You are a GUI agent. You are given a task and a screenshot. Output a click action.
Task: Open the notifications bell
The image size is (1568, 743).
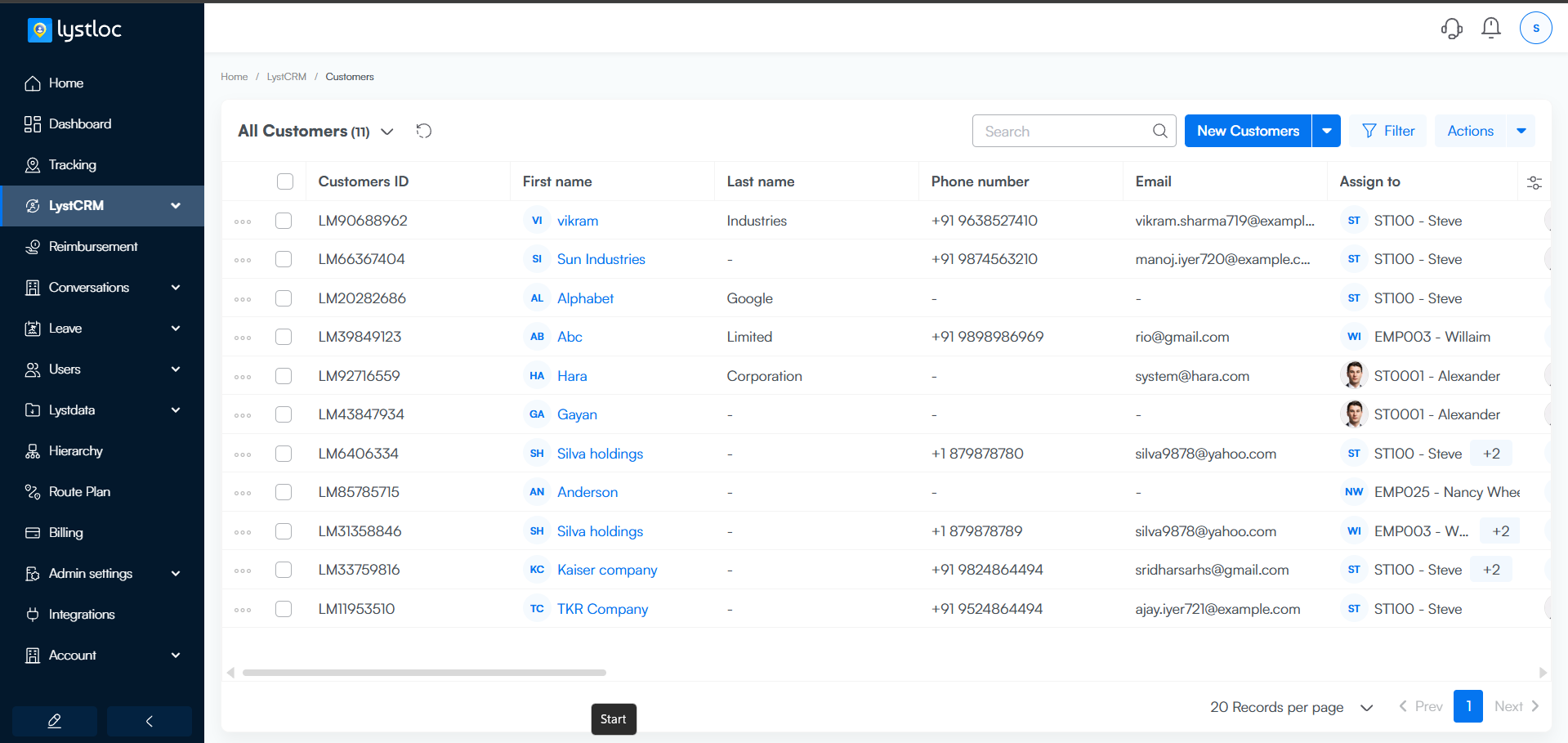[x=1490, y=29]
